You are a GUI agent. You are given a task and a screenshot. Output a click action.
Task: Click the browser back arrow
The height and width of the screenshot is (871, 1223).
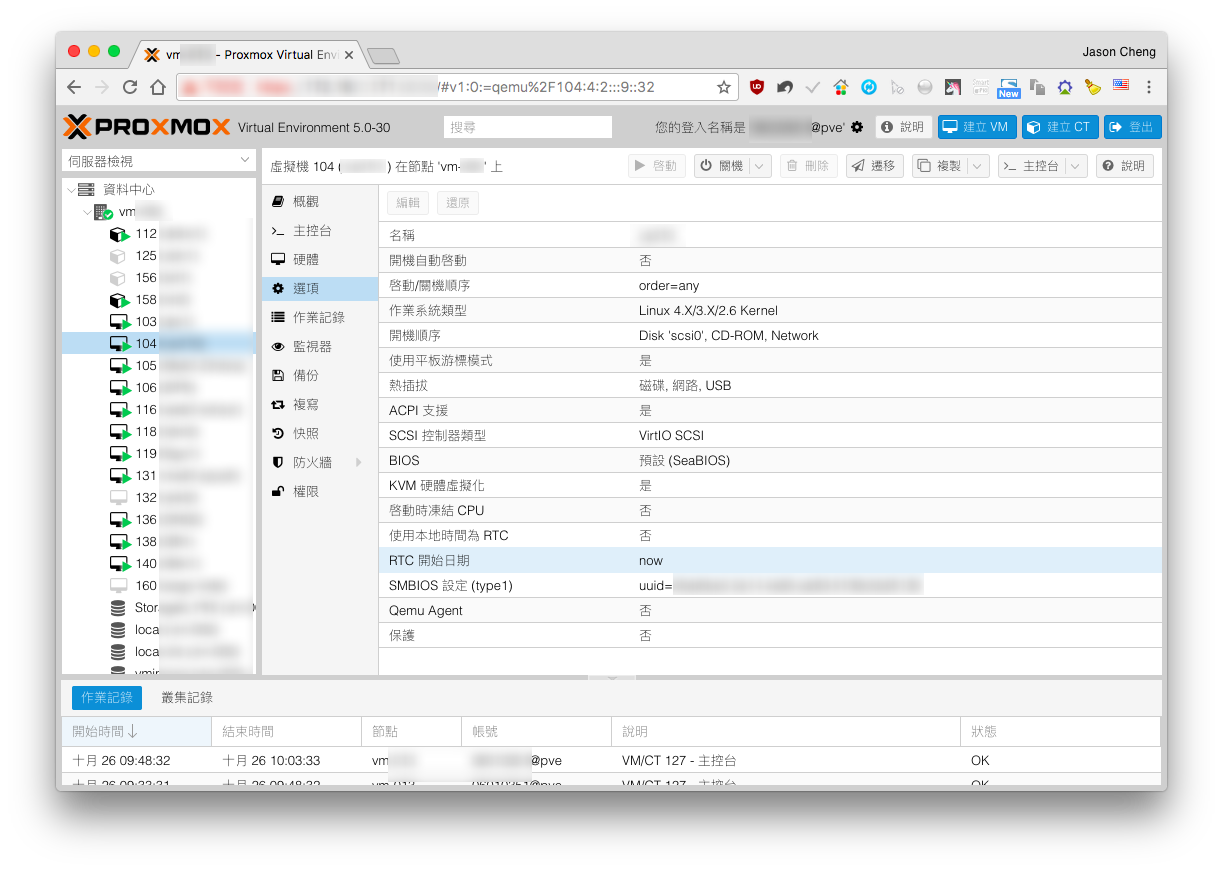(74, 87)
